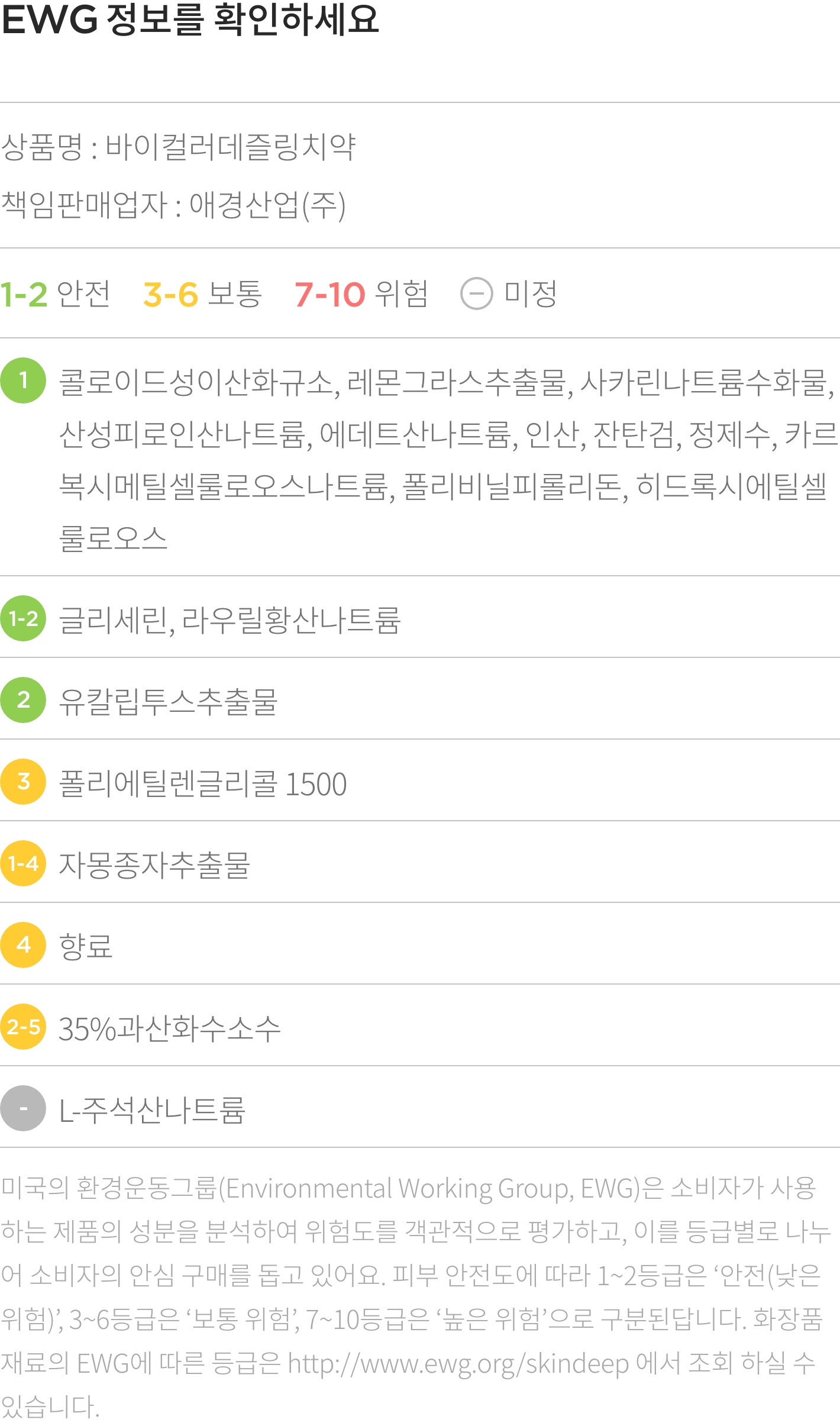Click the 유칼립투스추출물 ingredient row
This screenshot has width=840, height=1426.
[x=420, y=700]
